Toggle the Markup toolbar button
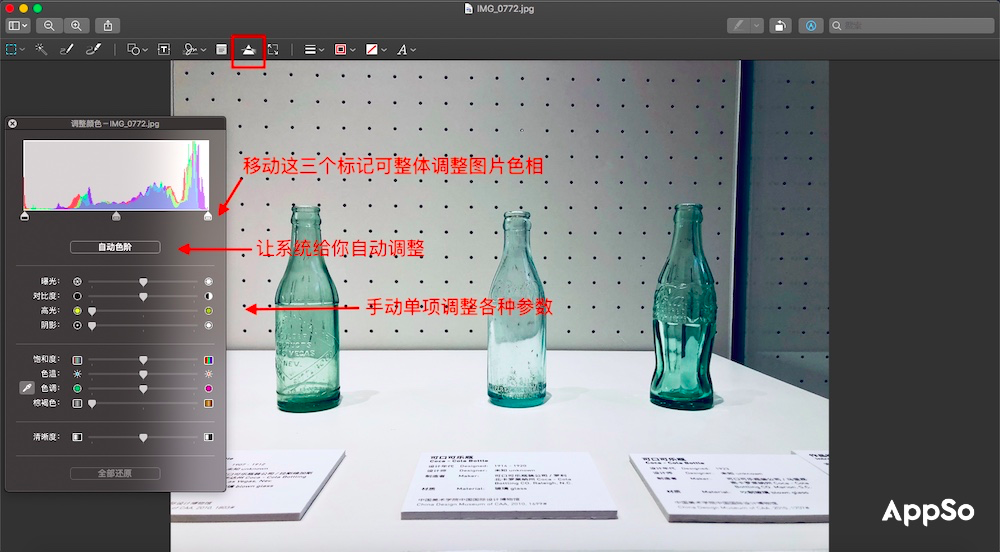Screen dimensions: 1000x552 (x=811, y=25)
